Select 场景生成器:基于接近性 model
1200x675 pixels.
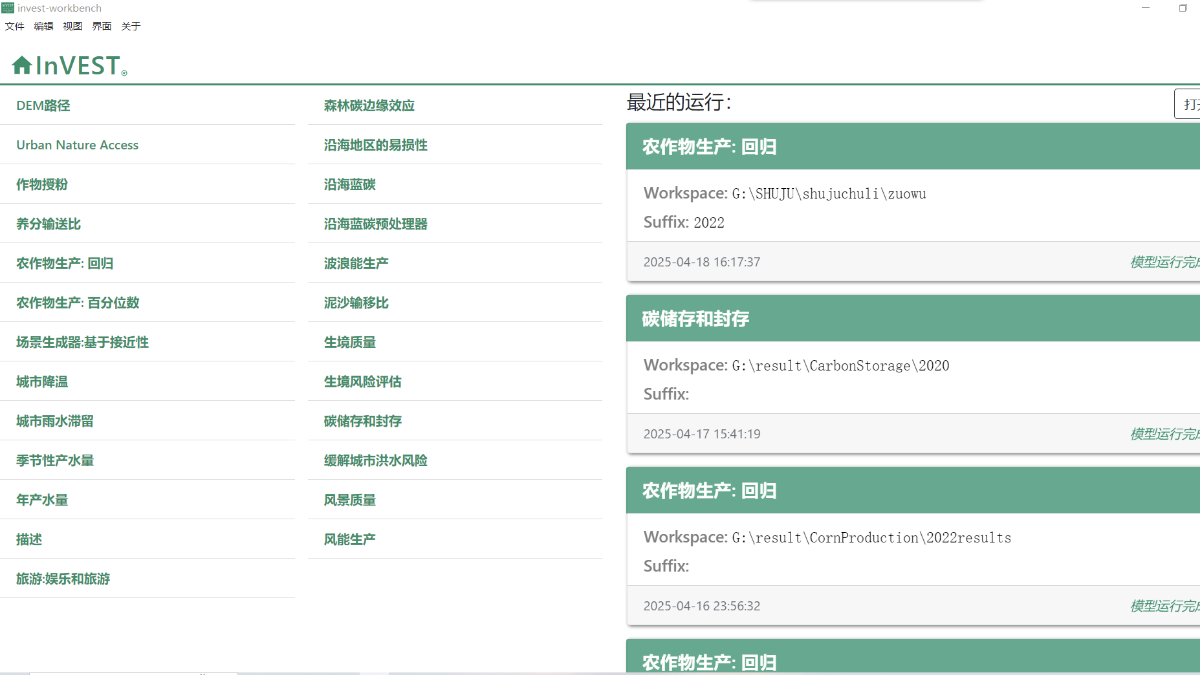(147, 342)
